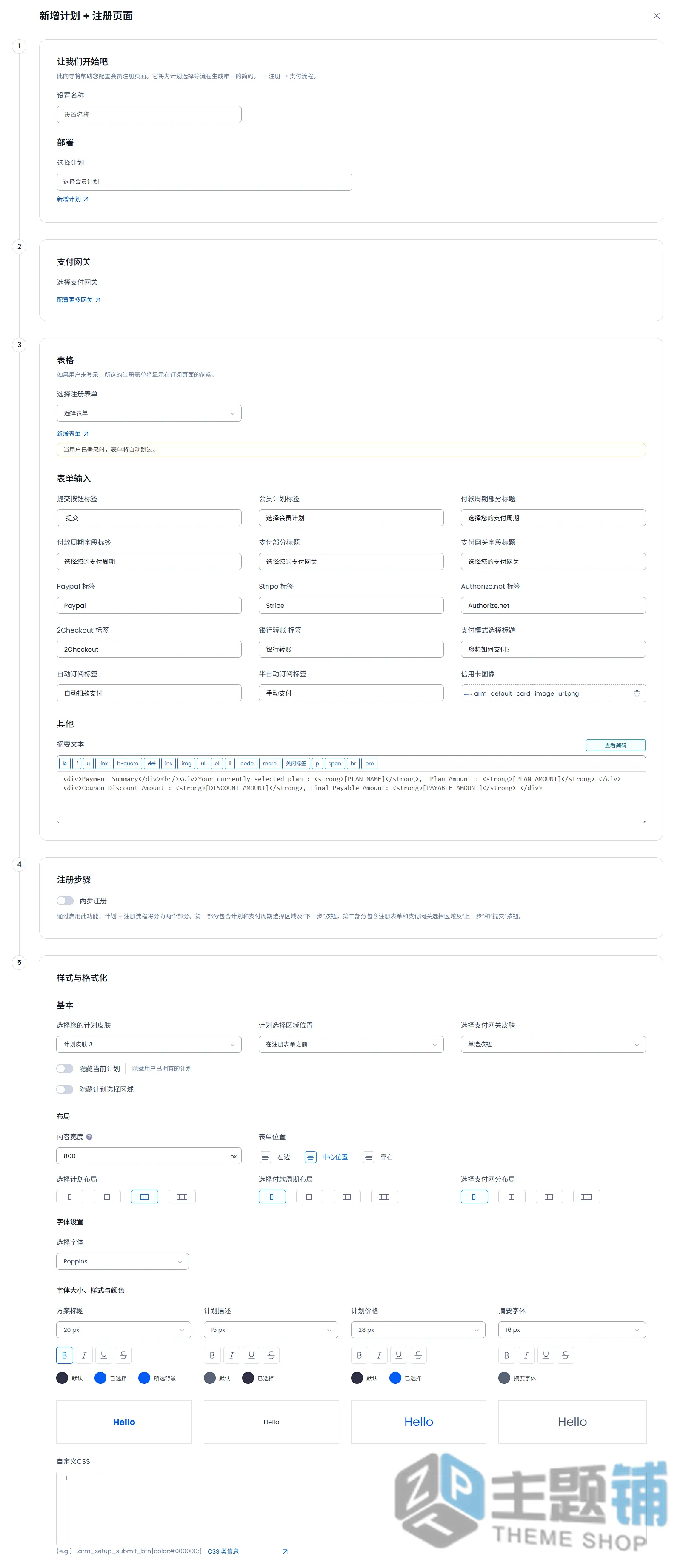The width and height of the screenshot is (683, 1568).
Task: Click the 查看简码 button
Action: 615,745
